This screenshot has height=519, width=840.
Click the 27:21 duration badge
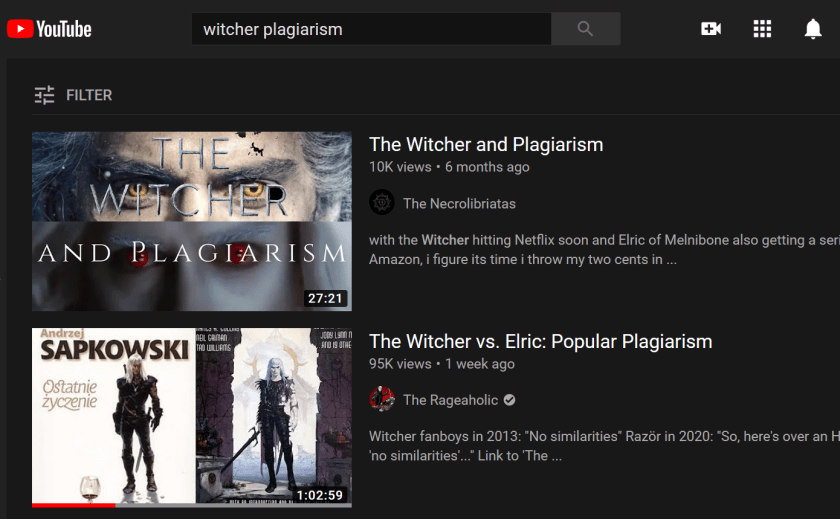[x=325, y=298]
